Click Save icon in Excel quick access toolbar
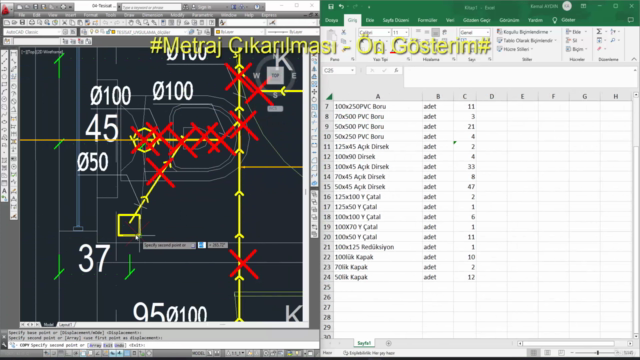The width and height of the screenshot is (640, 360). click(331, 7)
